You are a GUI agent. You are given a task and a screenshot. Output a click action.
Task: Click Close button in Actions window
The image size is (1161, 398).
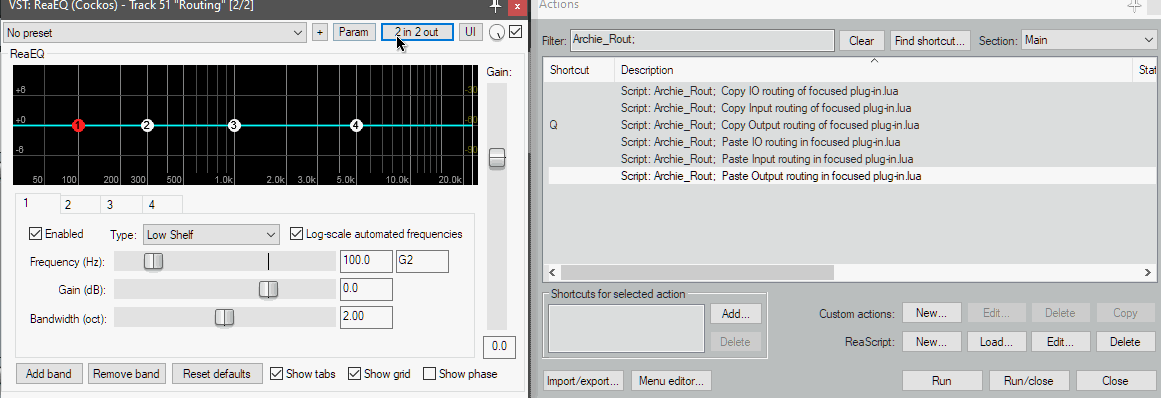[1115, 381]
